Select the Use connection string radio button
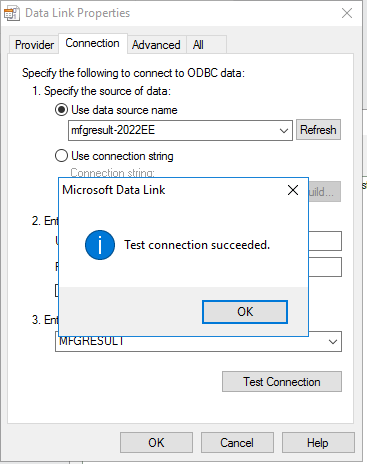Image resolution: width=367 pixels, height=464 pixels. (61, 156)
